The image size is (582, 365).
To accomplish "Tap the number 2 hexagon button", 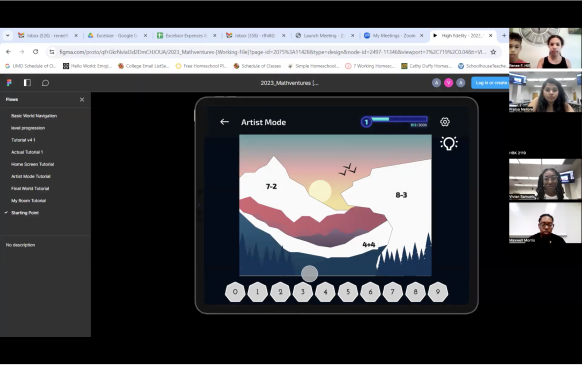I will click(x=280, y=292).
